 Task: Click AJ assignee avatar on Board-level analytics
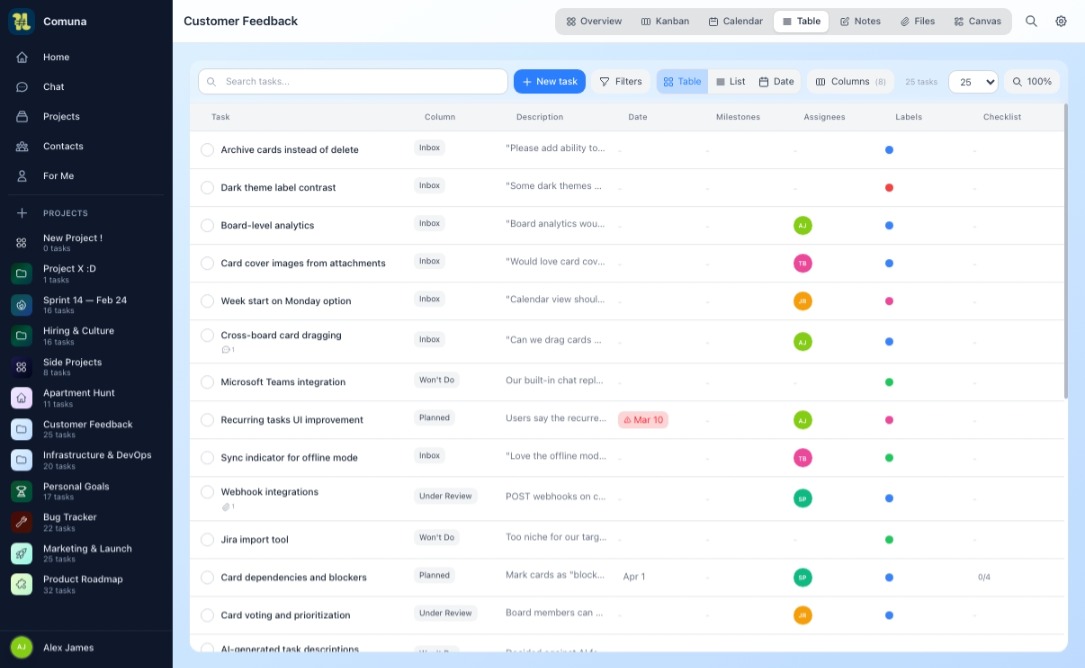[x=802, y=225]
